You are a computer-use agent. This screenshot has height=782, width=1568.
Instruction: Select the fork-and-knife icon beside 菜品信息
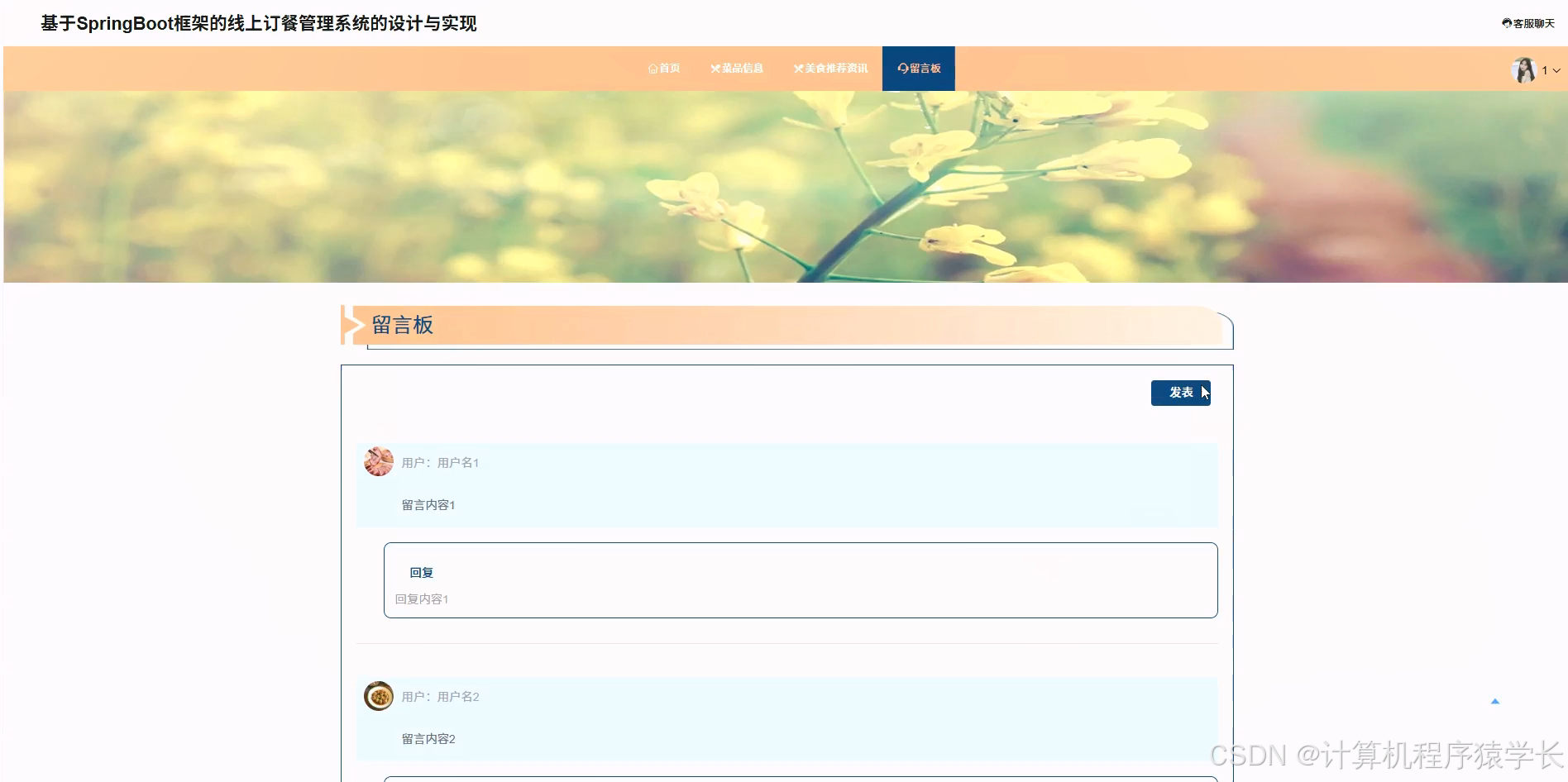(x=715, y=68)
